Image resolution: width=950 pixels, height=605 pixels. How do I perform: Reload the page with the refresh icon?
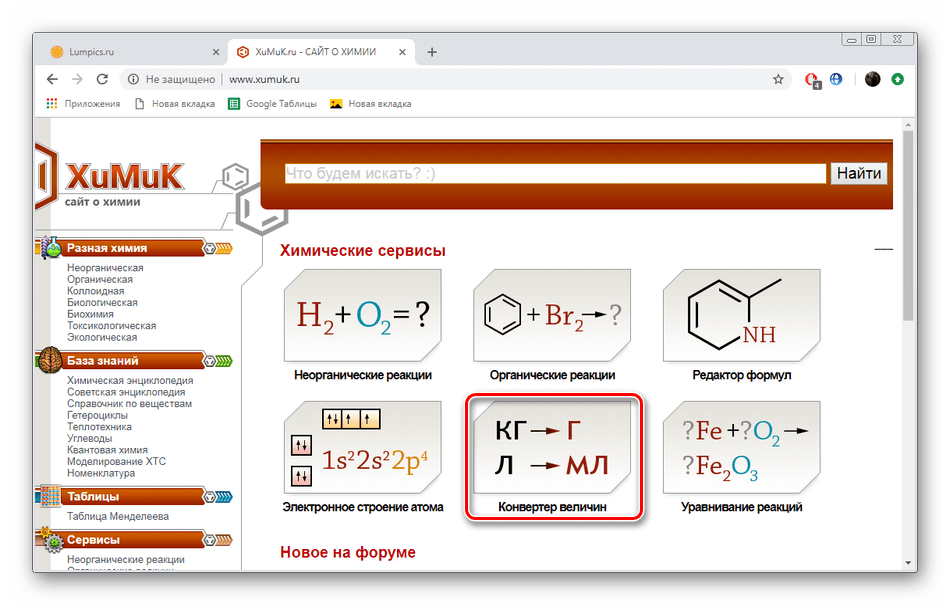click(x=102, y=79)
